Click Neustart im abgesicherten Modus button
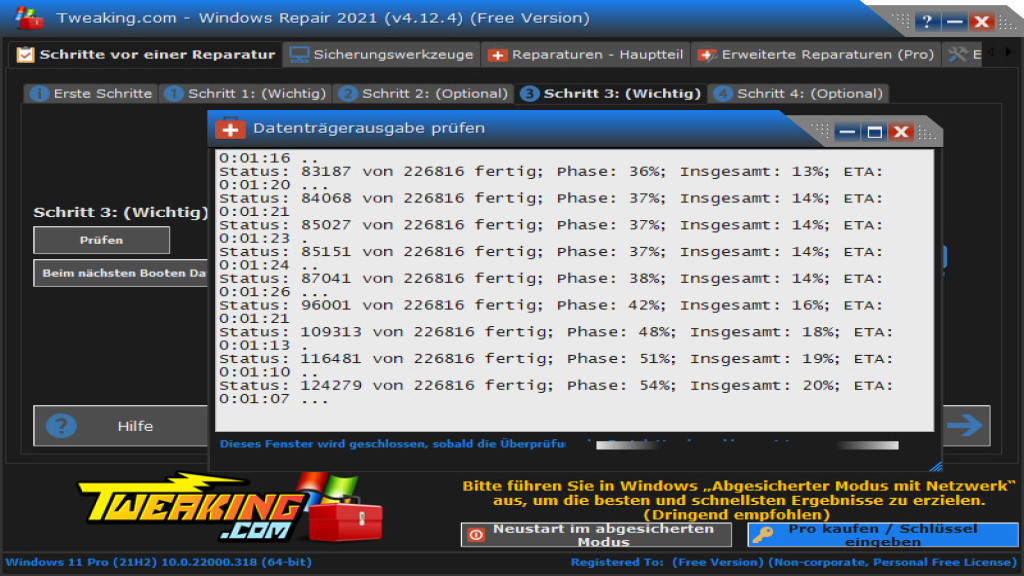The image size is (1024, 576). point(598,535)
